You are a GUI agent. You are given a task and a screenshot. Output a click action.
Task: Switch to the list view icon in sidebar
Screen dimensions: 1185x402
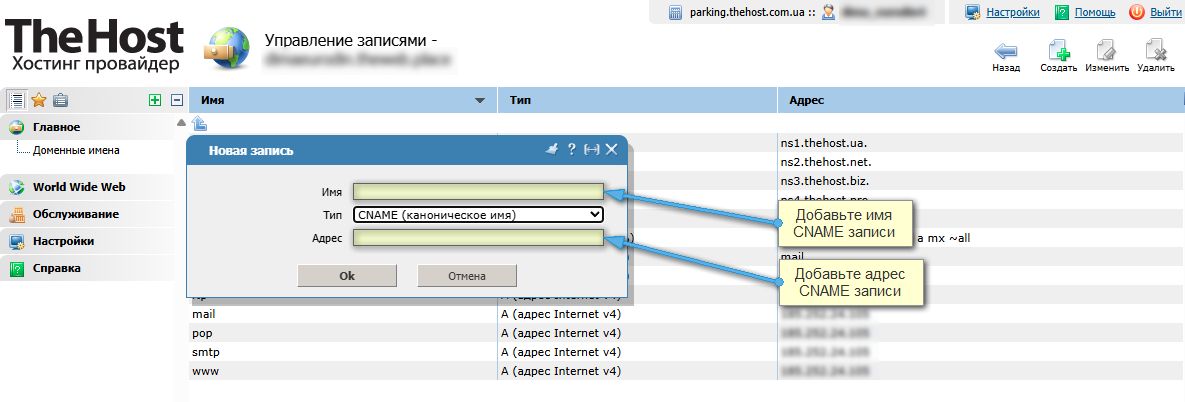tap(17, 100)
